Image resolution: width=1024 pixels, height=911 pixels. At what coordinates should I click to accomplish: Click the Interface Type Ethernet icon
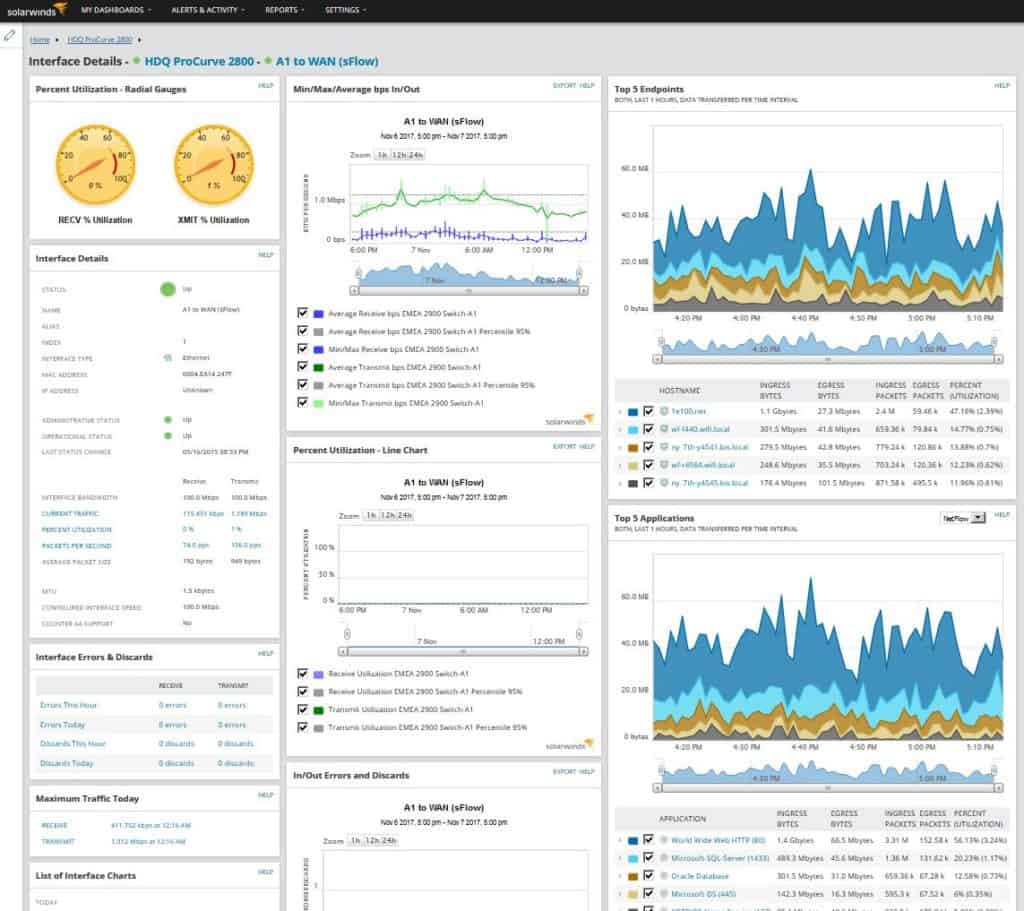[x=168, y=358]
